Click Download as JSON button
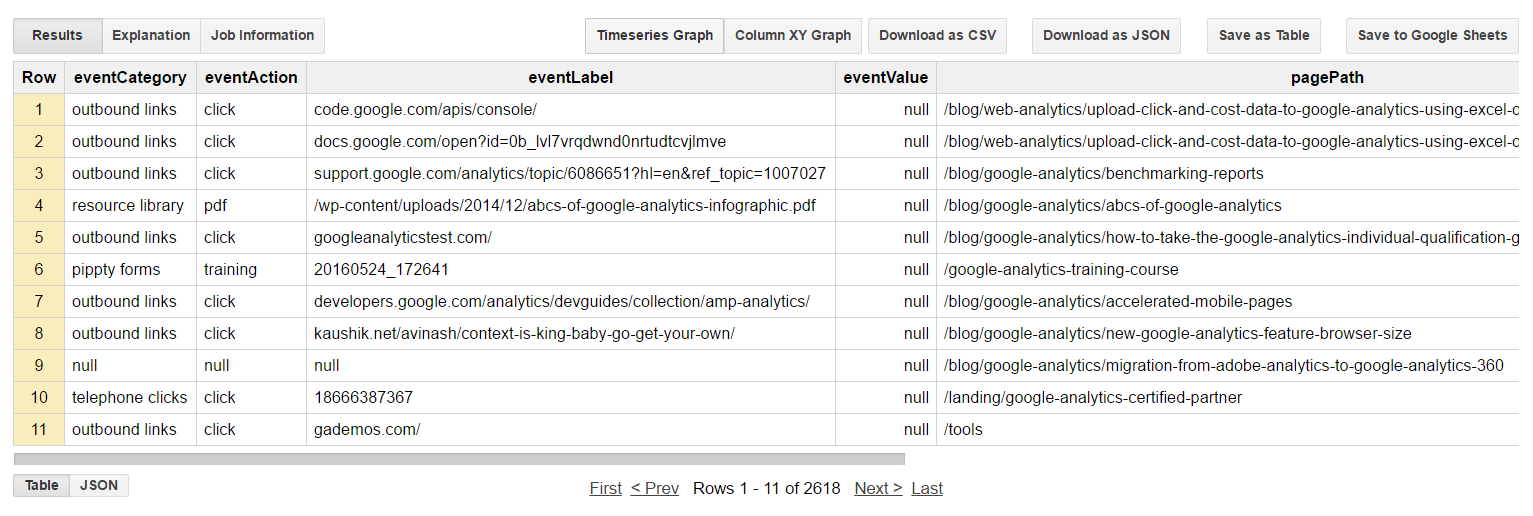This screenshot has width=1533, height=516. pyautogui.click(x=1106, y=36)
